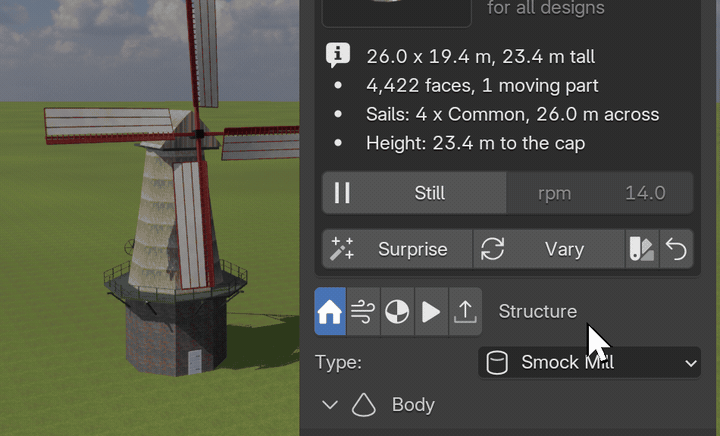Image resolution: width=720 pixels, height=436 pixels.
Task: Click the Vary refresh button
Action: click(x=549, y=249)
